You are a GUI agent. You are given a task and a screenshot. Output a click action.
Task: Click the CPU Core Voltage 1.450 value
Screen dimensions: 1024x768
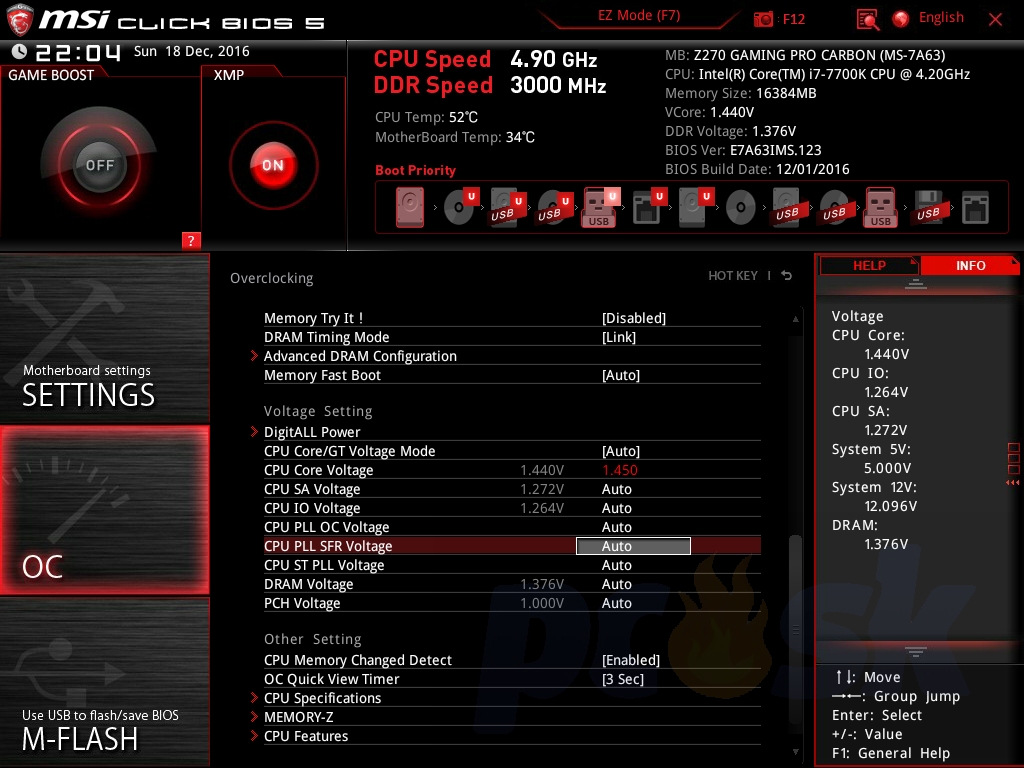point(619,470)
